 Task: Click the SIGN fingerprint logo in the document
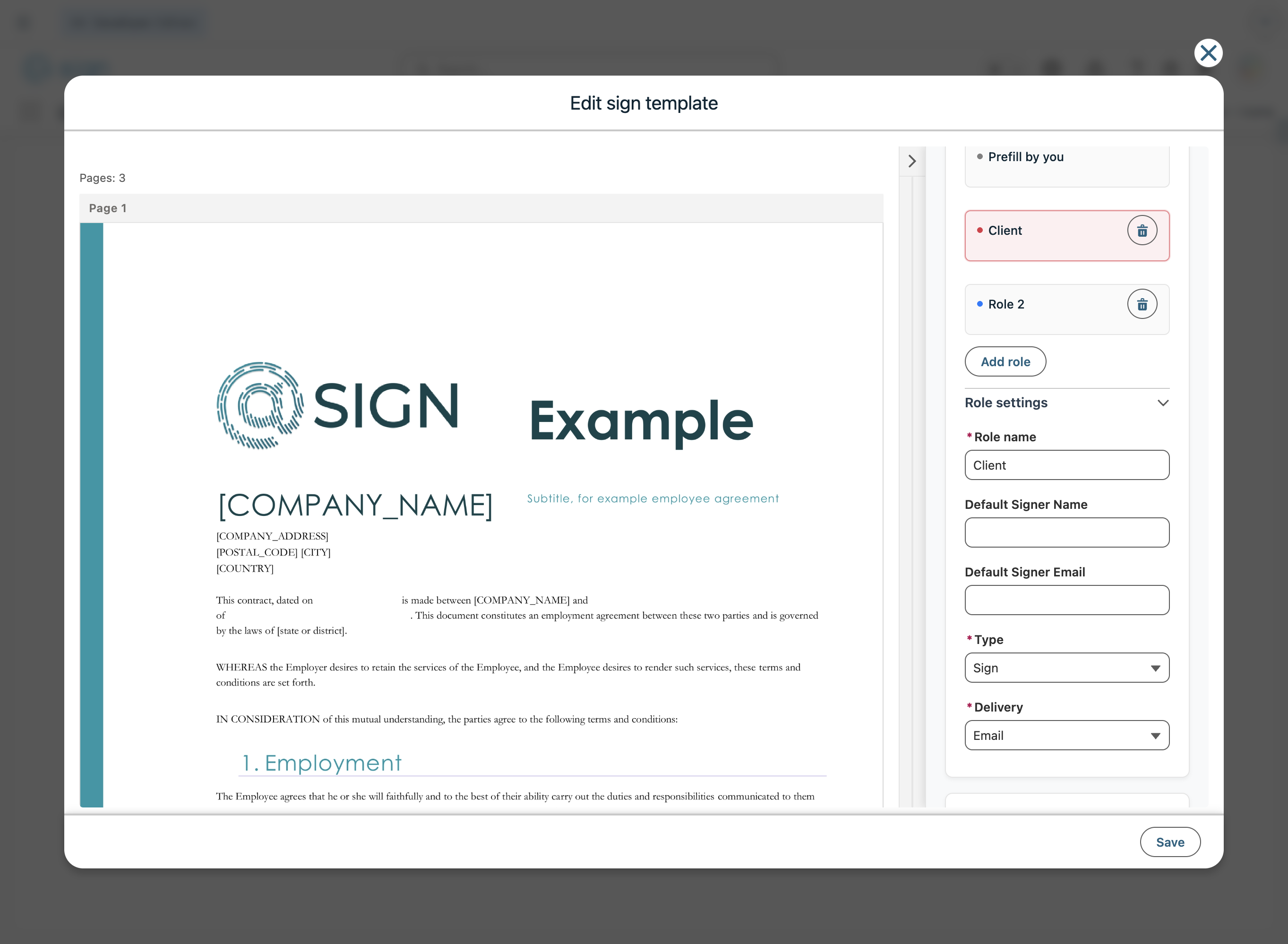(260, 406)
